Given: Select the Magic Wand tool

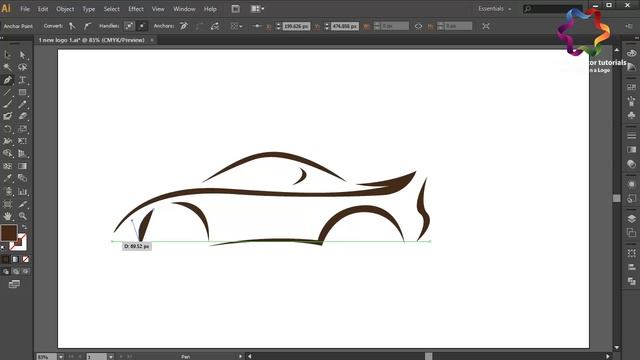Looking at the screenshot, I should pyautogui.click(x=7, y=67).
